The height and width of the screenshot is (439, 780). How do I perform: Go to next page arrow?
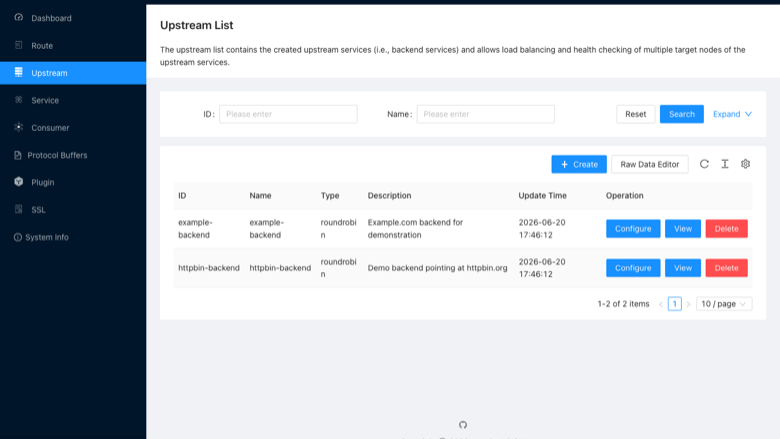click(x=688, y=304)
